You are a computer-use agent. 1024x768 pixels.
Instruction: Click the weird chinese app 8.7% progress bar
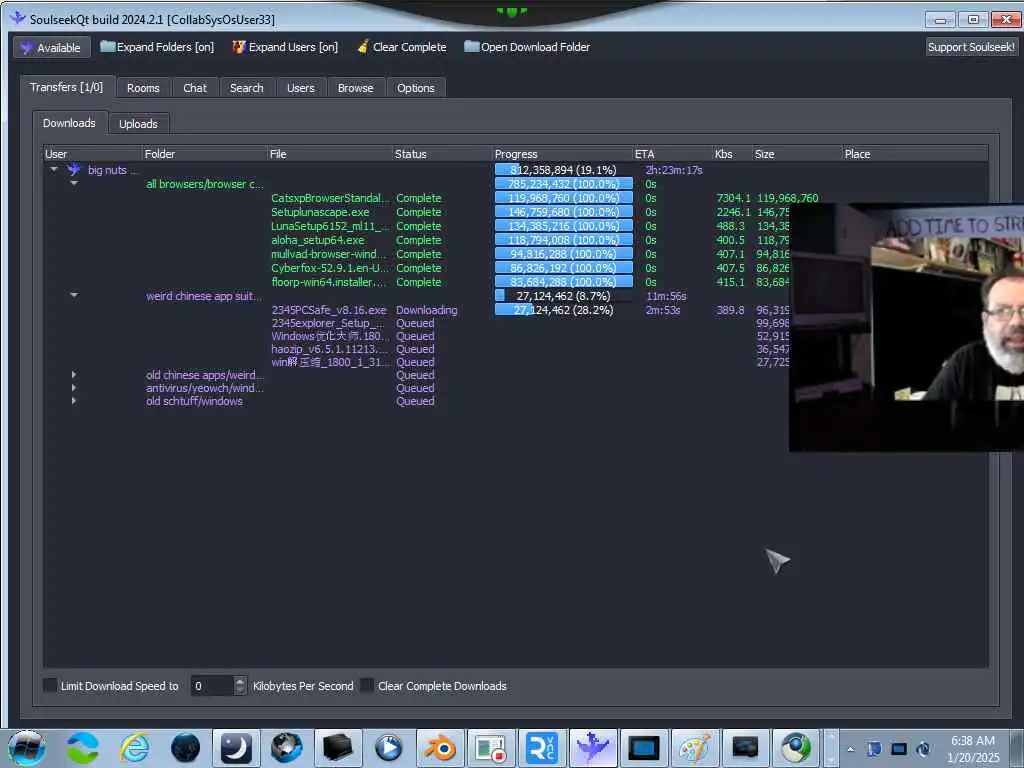coord(564,296)
